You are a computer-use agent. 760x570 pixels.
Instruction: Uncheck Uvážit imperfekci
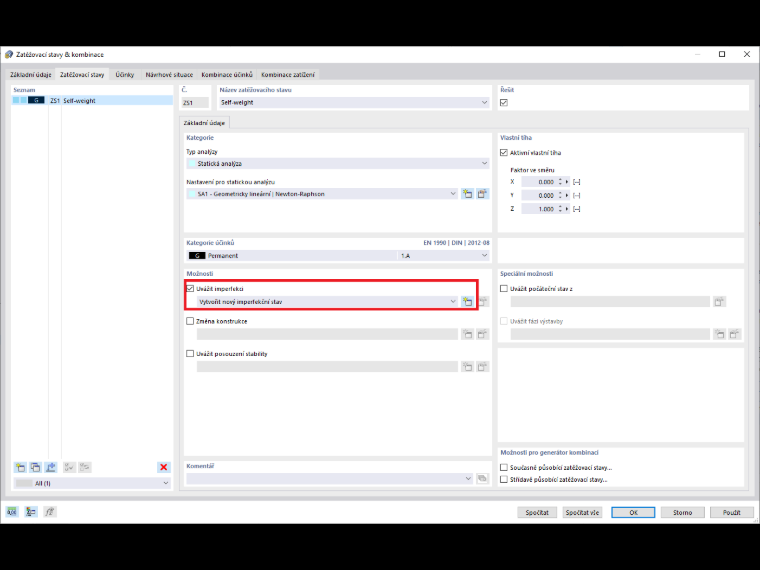pos(190,288)
